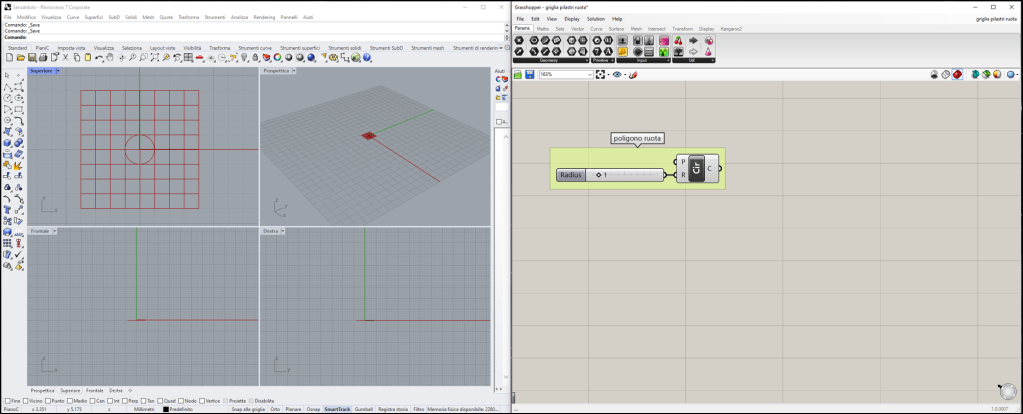Image resolution: width=1023 pixels, height=414 pixels.
Task: Click the Zoom Extents icon on the canvas toolbar
Action: point(602,74)
